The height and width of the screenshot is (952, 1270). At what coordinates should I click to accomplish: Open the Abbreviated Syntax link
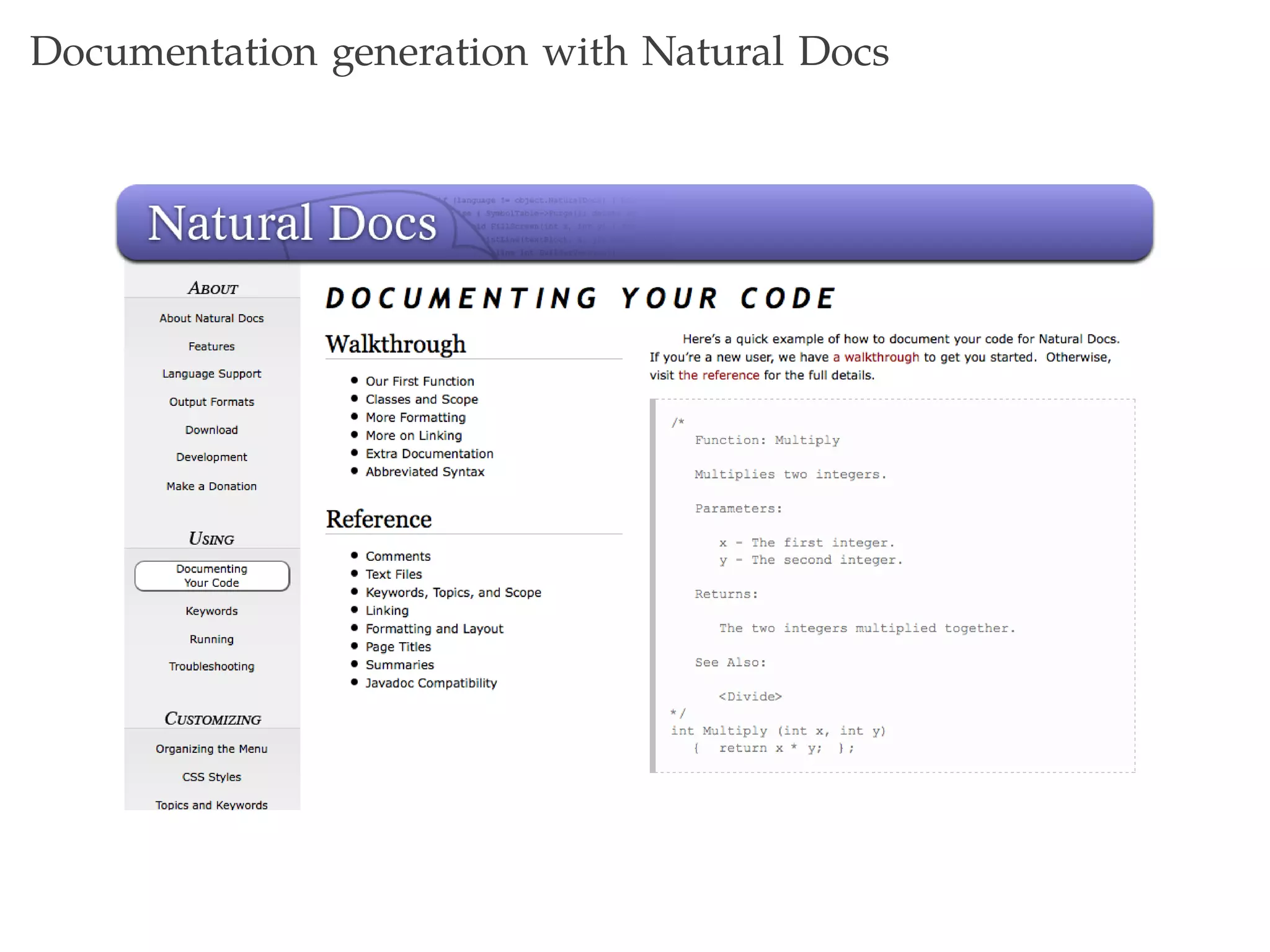tap(424, 472)
